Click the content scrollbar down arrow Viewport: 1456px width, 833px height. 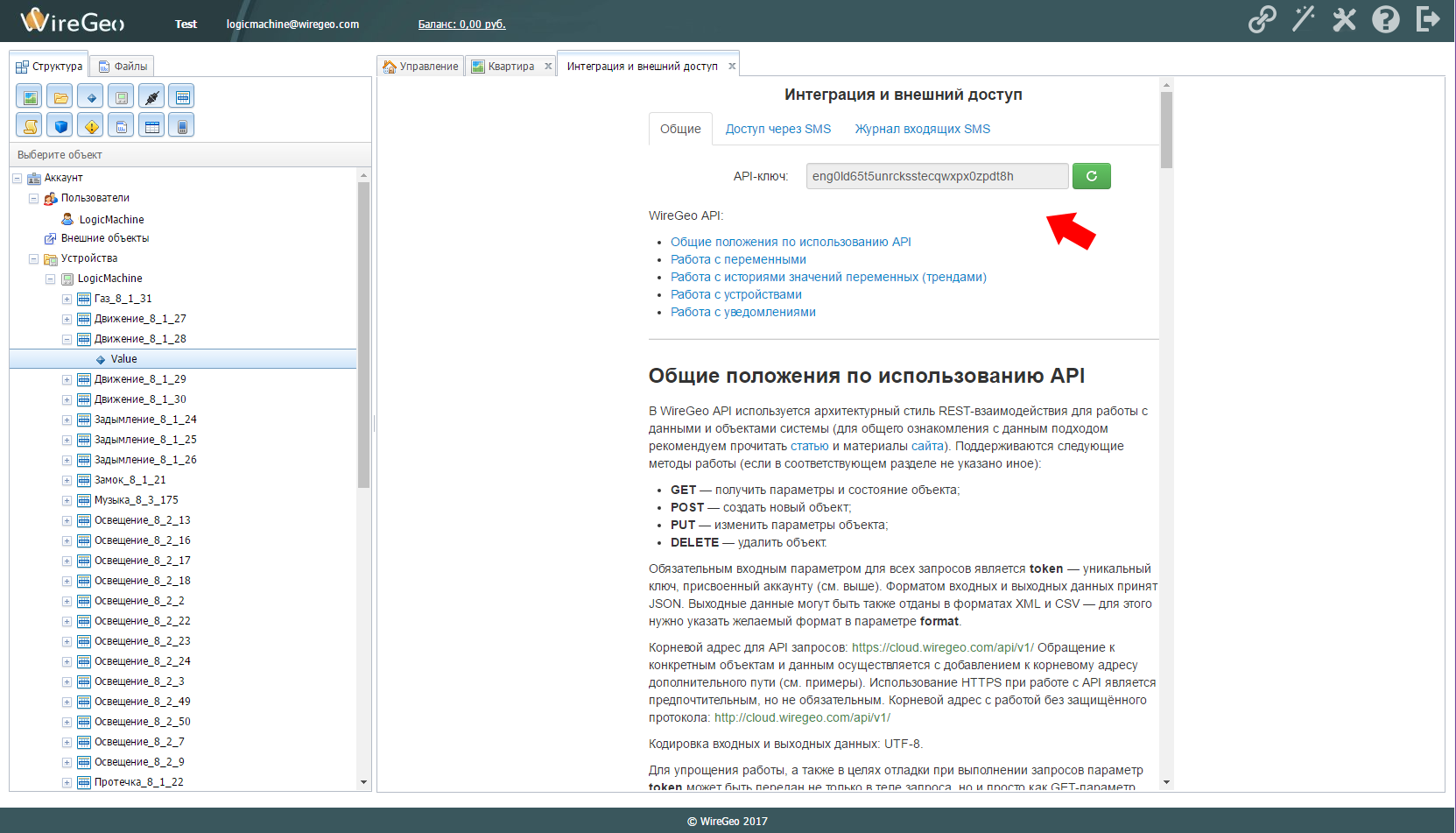pos(1166,782)
